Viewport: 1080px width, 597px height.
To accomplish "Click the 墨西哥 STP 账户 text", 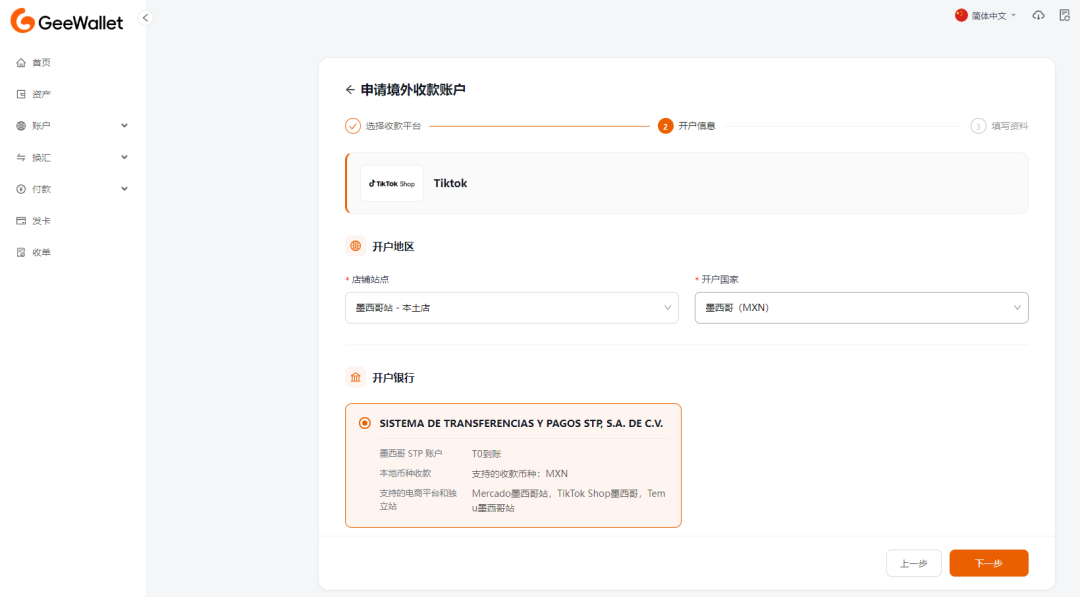I will 411,454.
